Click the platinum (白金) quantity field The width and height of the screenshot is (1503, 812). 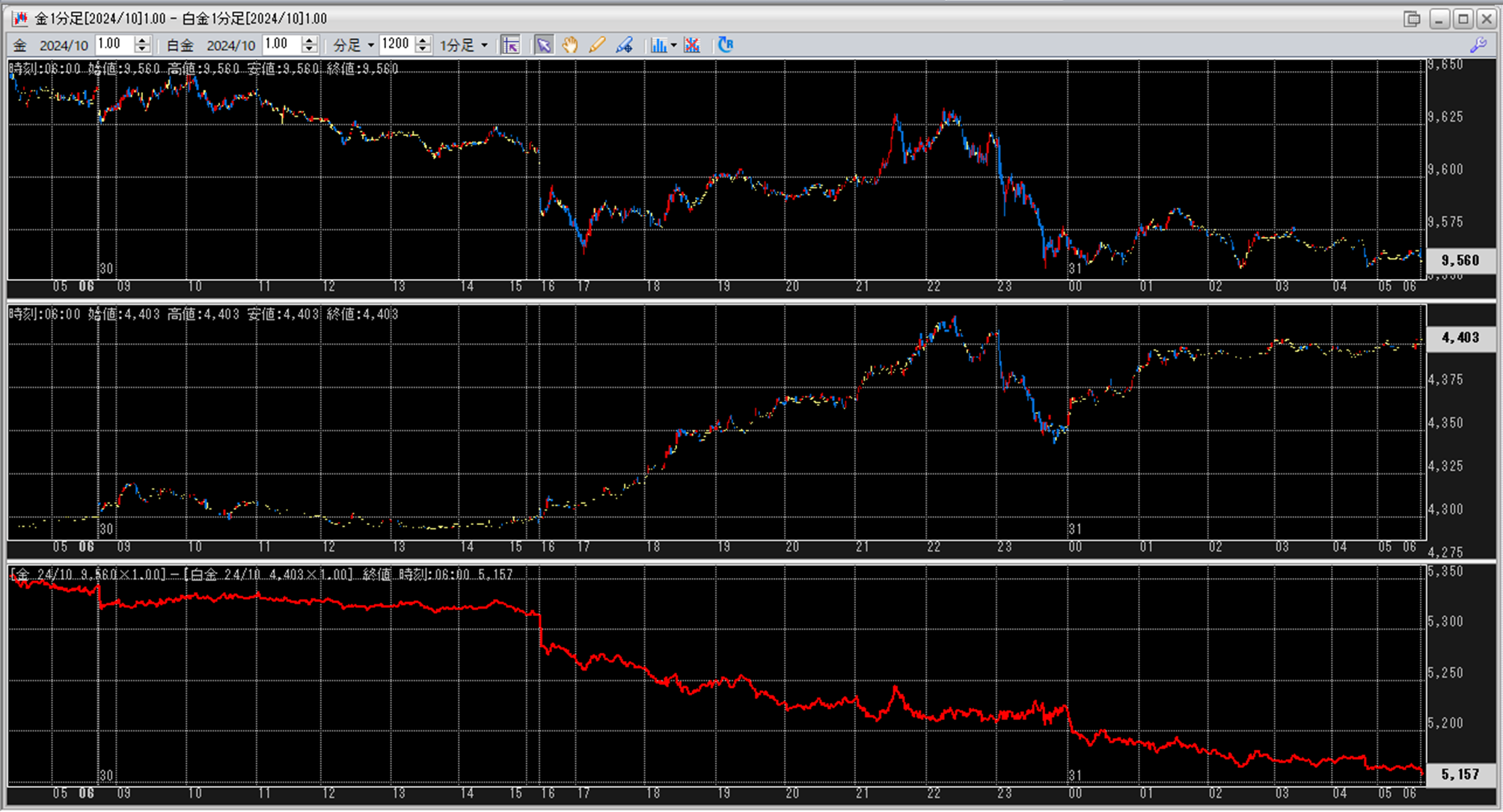pyautogui.click(x=281, y=44)
